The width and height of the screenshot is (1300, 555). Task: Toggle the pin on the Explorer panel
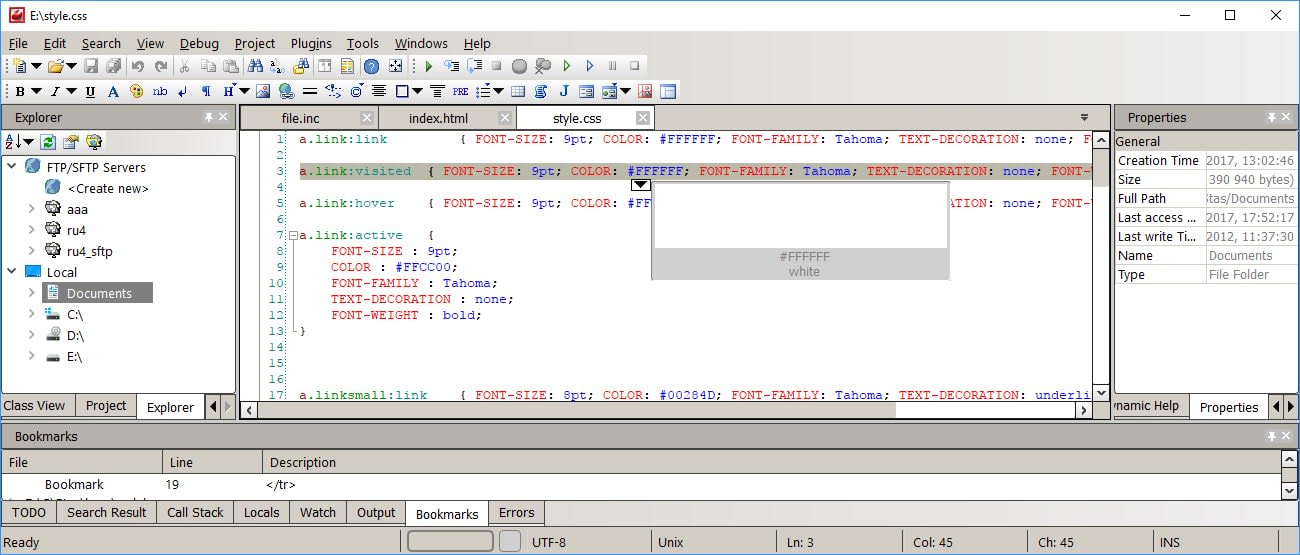pos(208,118)
